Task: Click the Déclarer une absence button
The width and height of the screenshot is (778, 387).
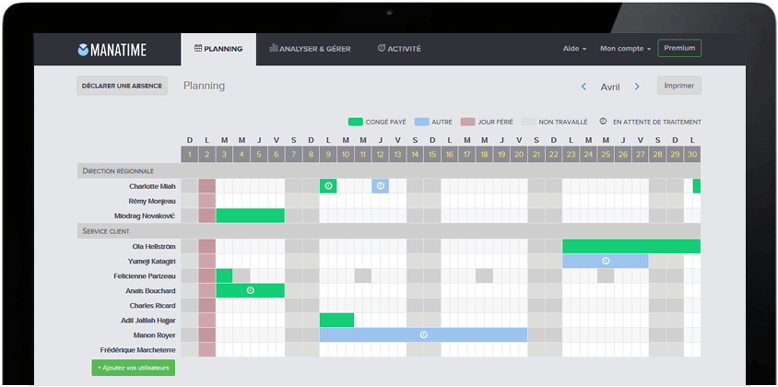Action: pyautogui.click(x=122, y=86)
